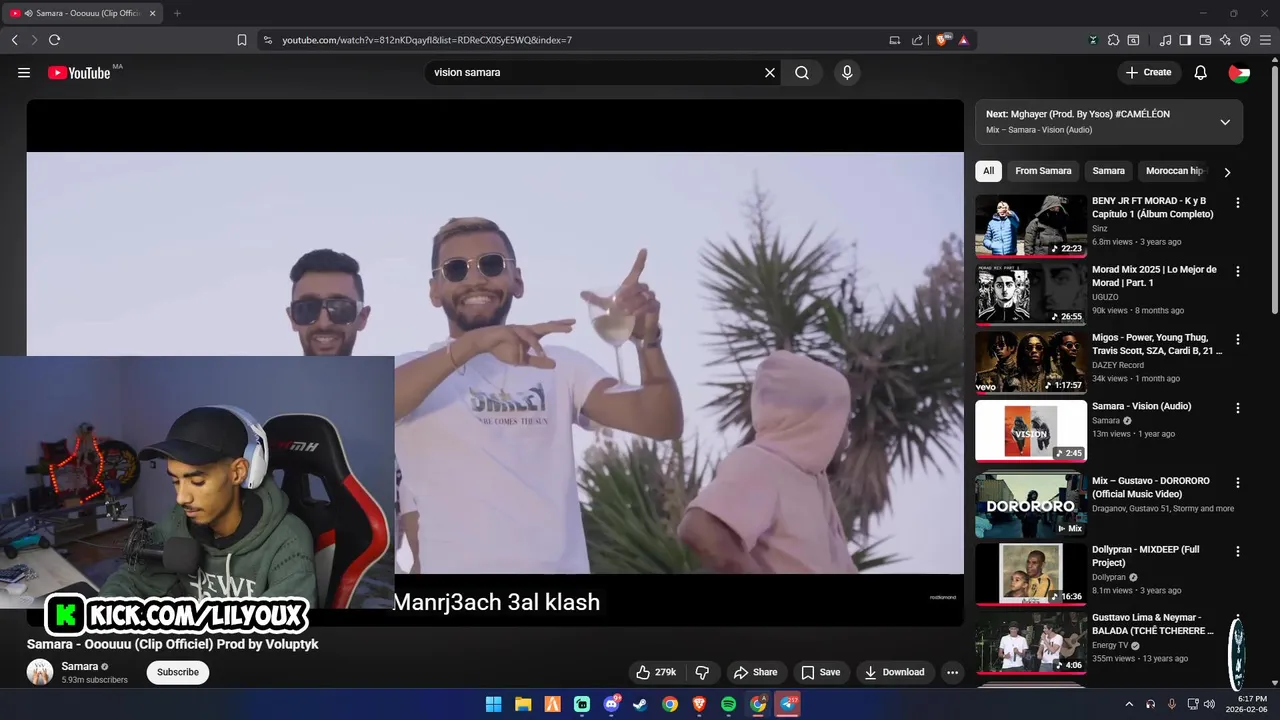
Task: Run search with magnifier button
Action: tap(802, 73)
